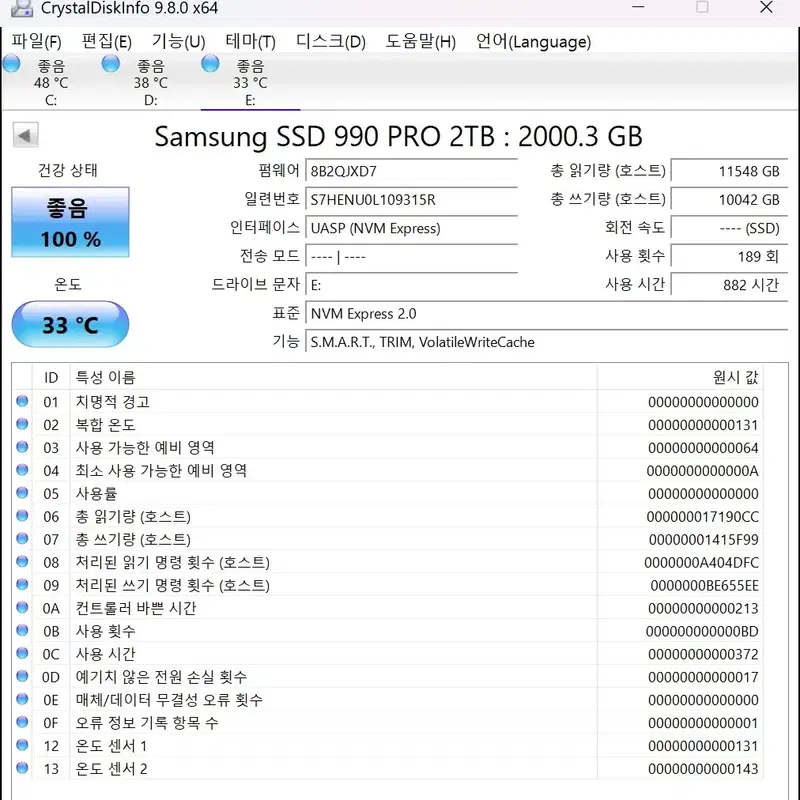Click the standard field NVM Express 2.0
The image size is (800, 800).
(x=546, y=313)
